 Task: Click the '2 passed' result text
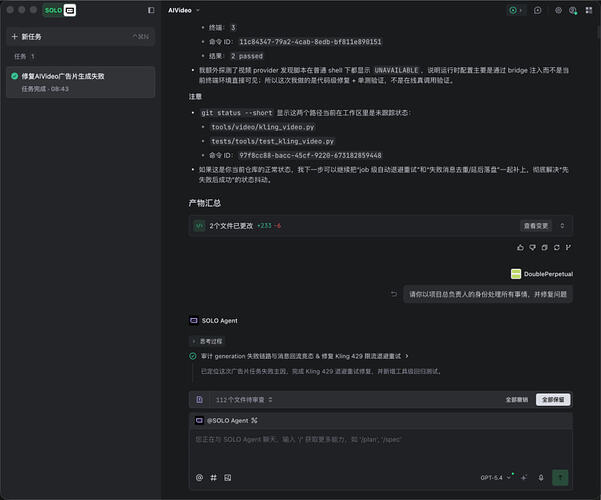(x=247, y=56)
